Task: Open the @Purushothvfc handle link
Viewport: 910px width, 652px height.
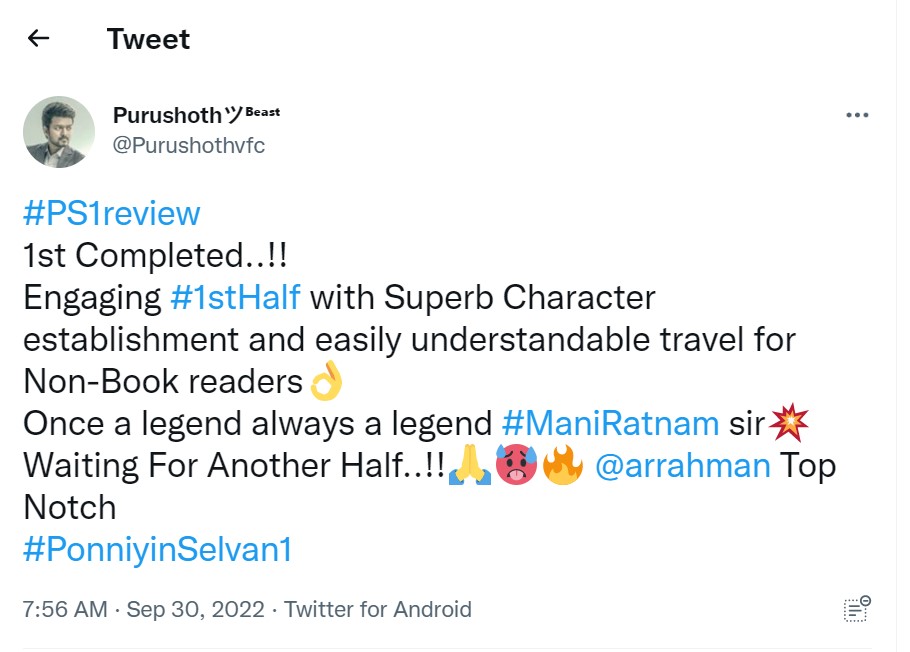Action: (x=189, y=146)
